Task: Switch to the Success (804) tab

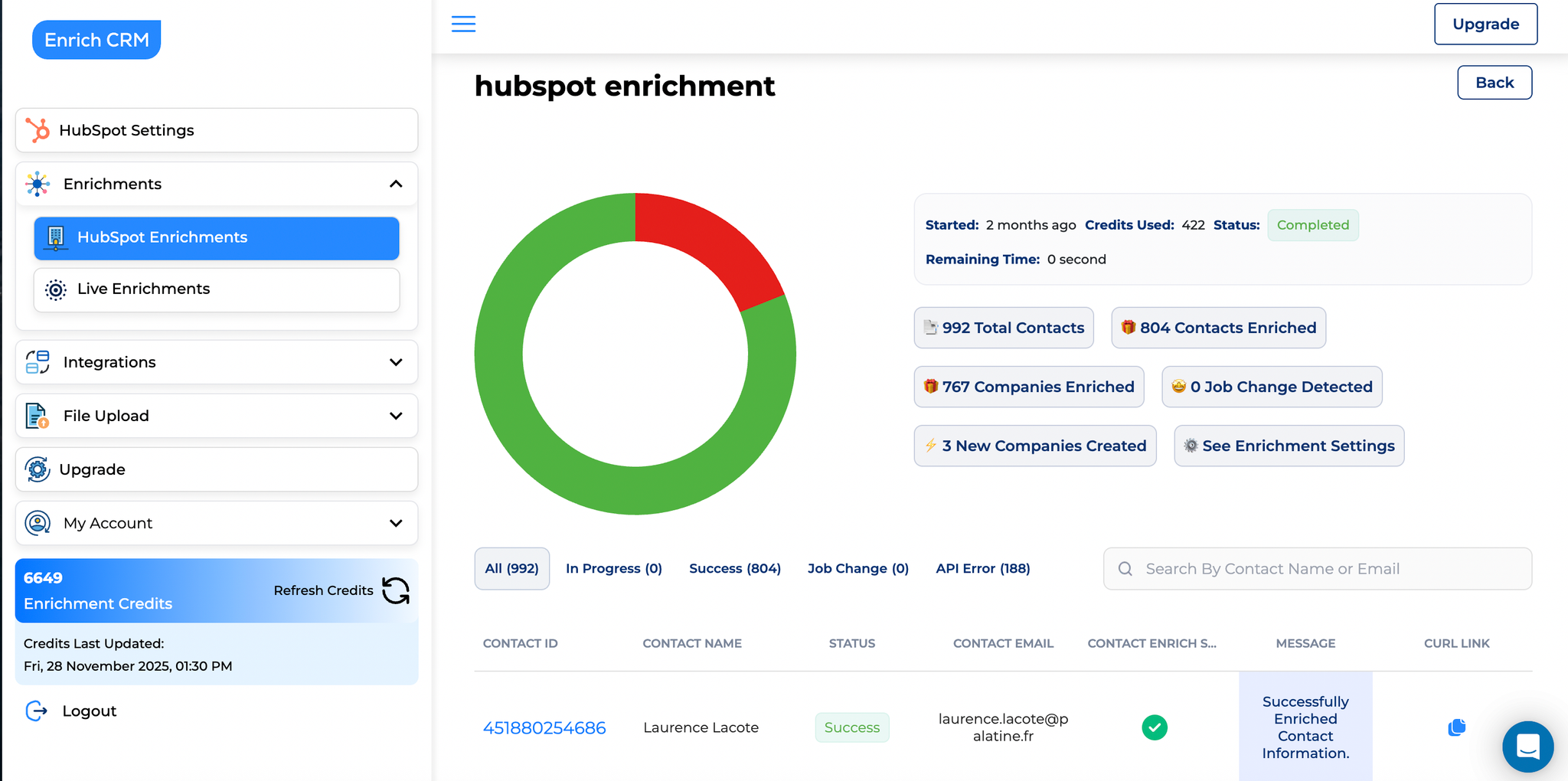Action: pos(734,568)
